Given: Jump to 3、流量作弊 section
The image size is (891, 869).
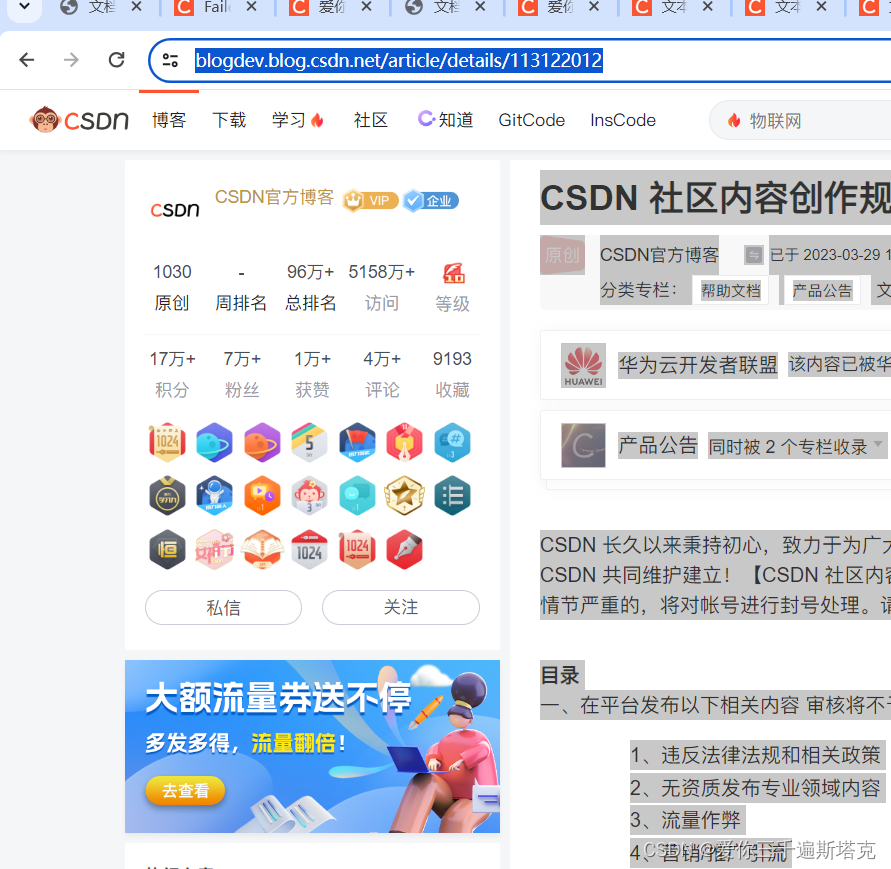Looking at the screenshot, I should [686, 820].
